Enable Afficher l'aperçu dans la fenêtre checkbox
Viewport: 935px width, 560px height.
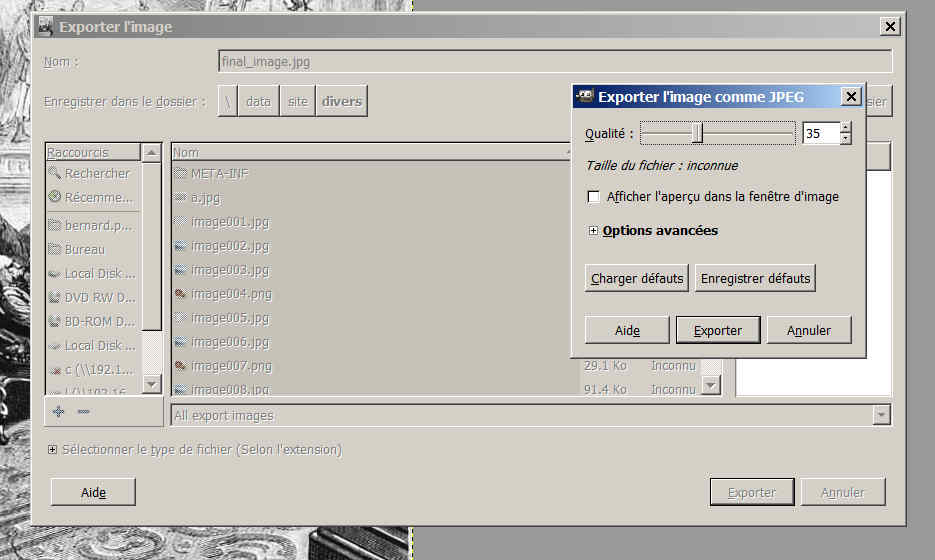[x=594, y=197]
